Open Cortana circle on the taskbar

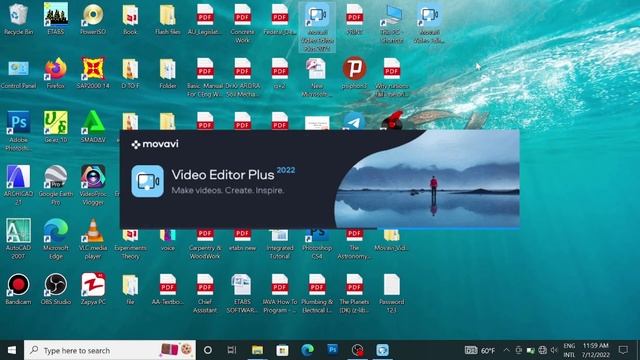[x=208, y=350]
